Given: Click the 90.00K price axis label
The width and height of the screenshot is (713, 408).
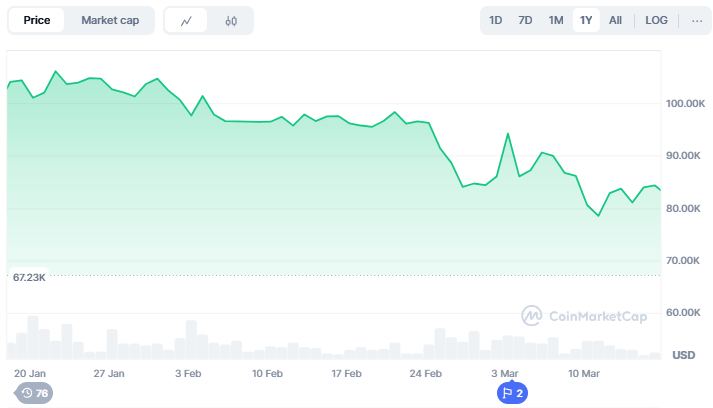Looking at the screenshot, I should 683,156.
